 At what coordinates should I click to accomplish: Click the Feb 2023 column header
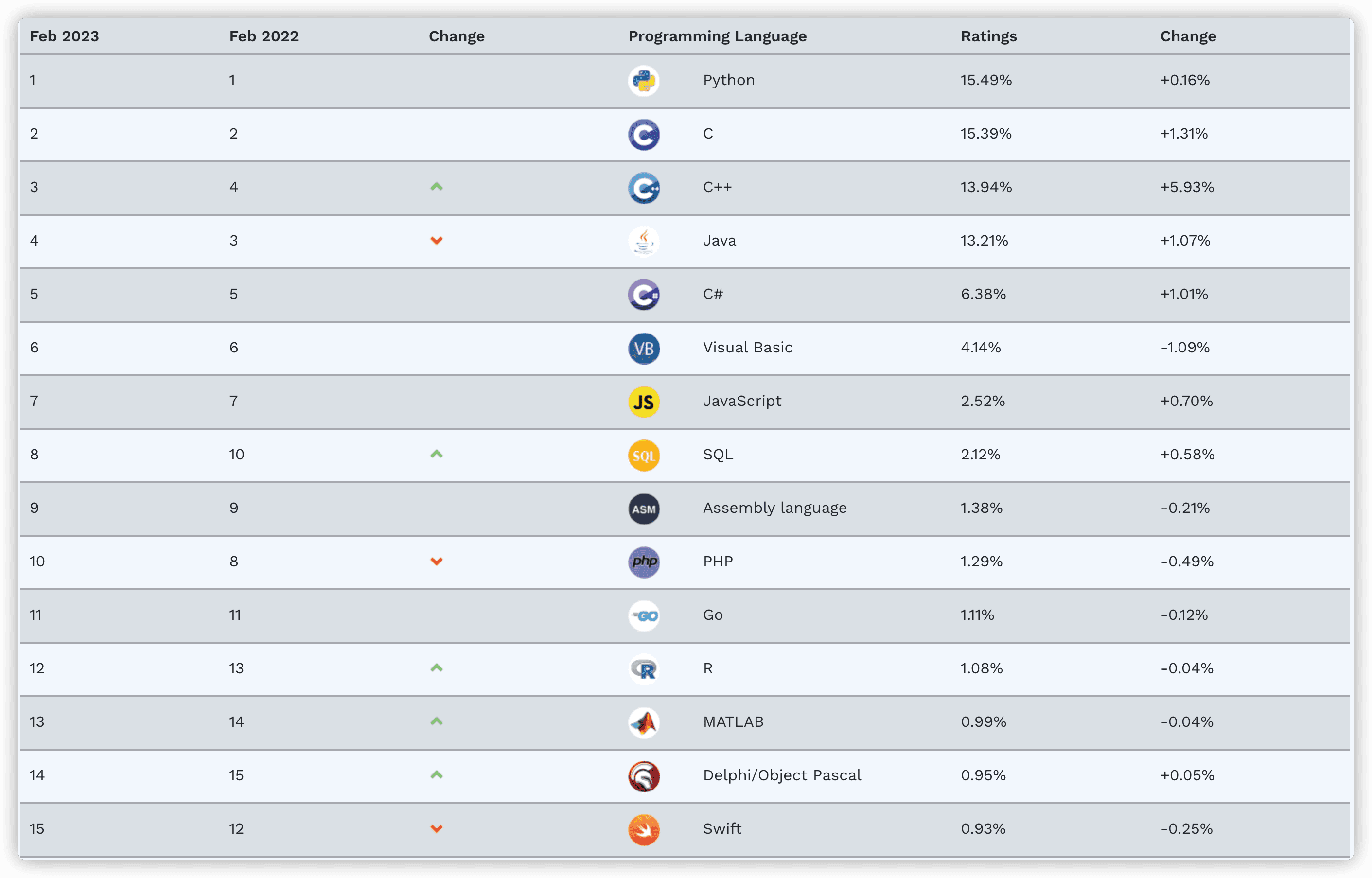click(64, 36)
